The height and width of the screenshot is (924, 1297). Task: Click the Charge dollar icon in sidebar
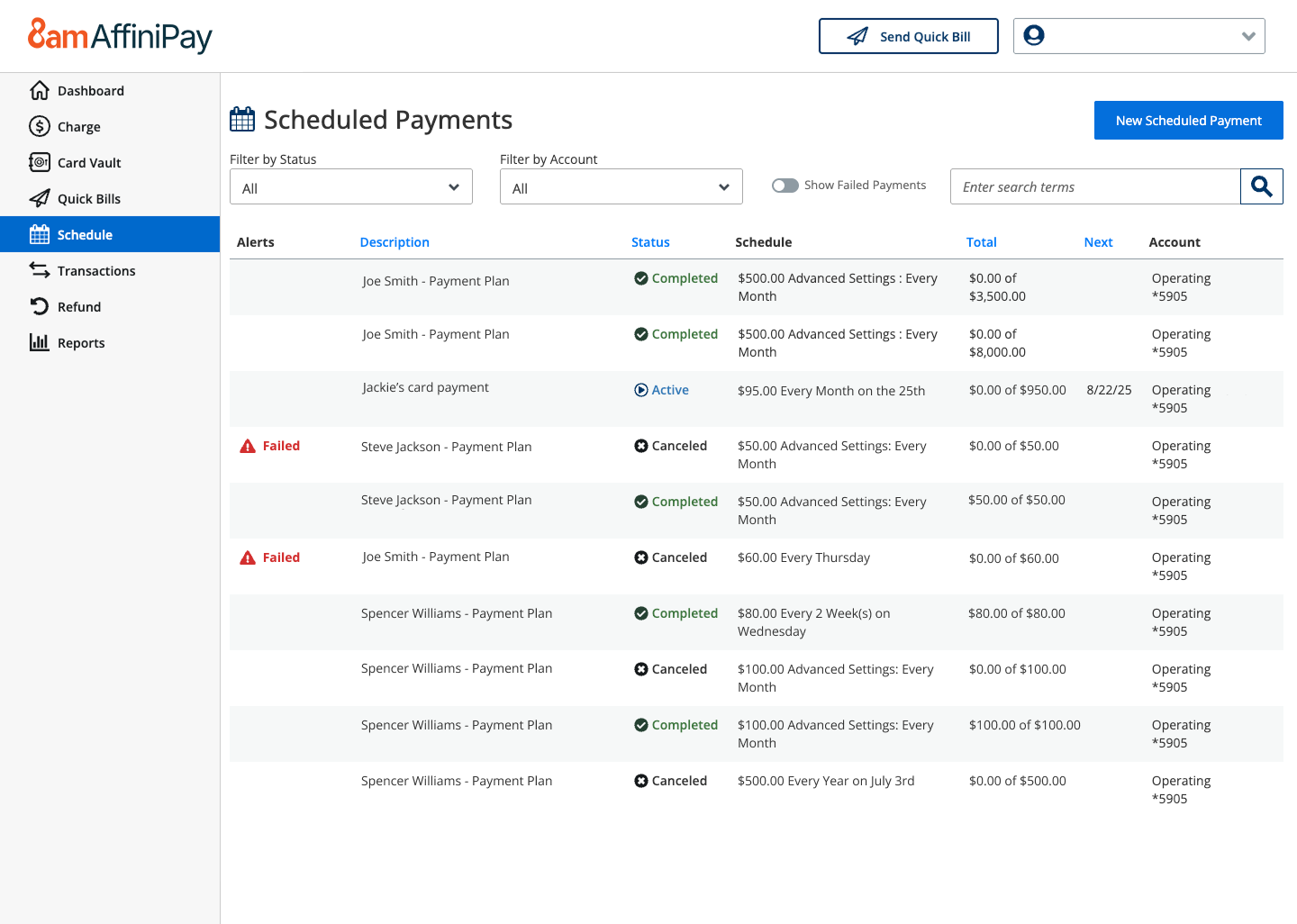pyautogui.click(x=40, y=127)
